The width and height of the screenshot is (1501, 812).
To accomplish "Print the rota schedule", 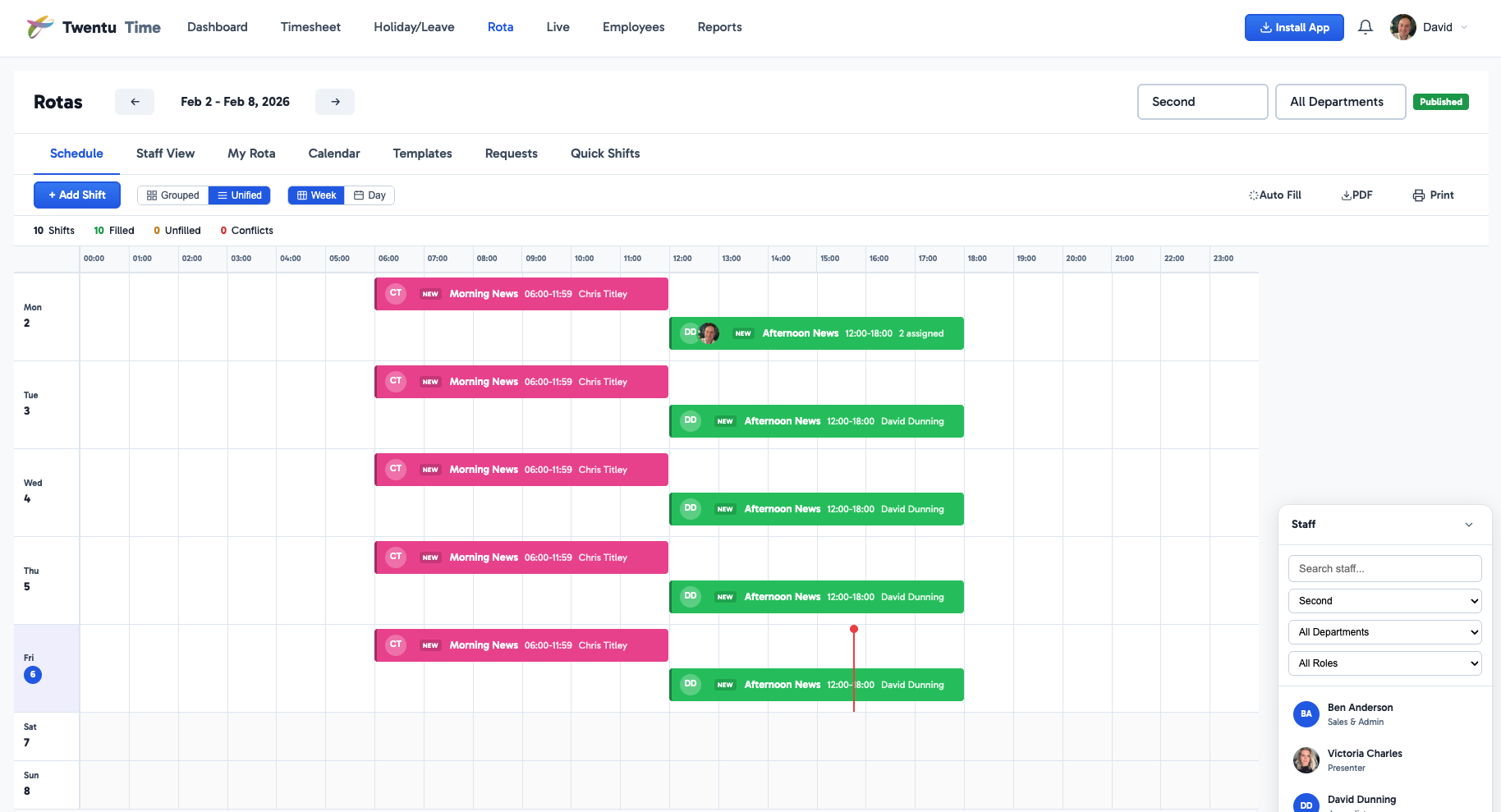I will point(1433,195).
